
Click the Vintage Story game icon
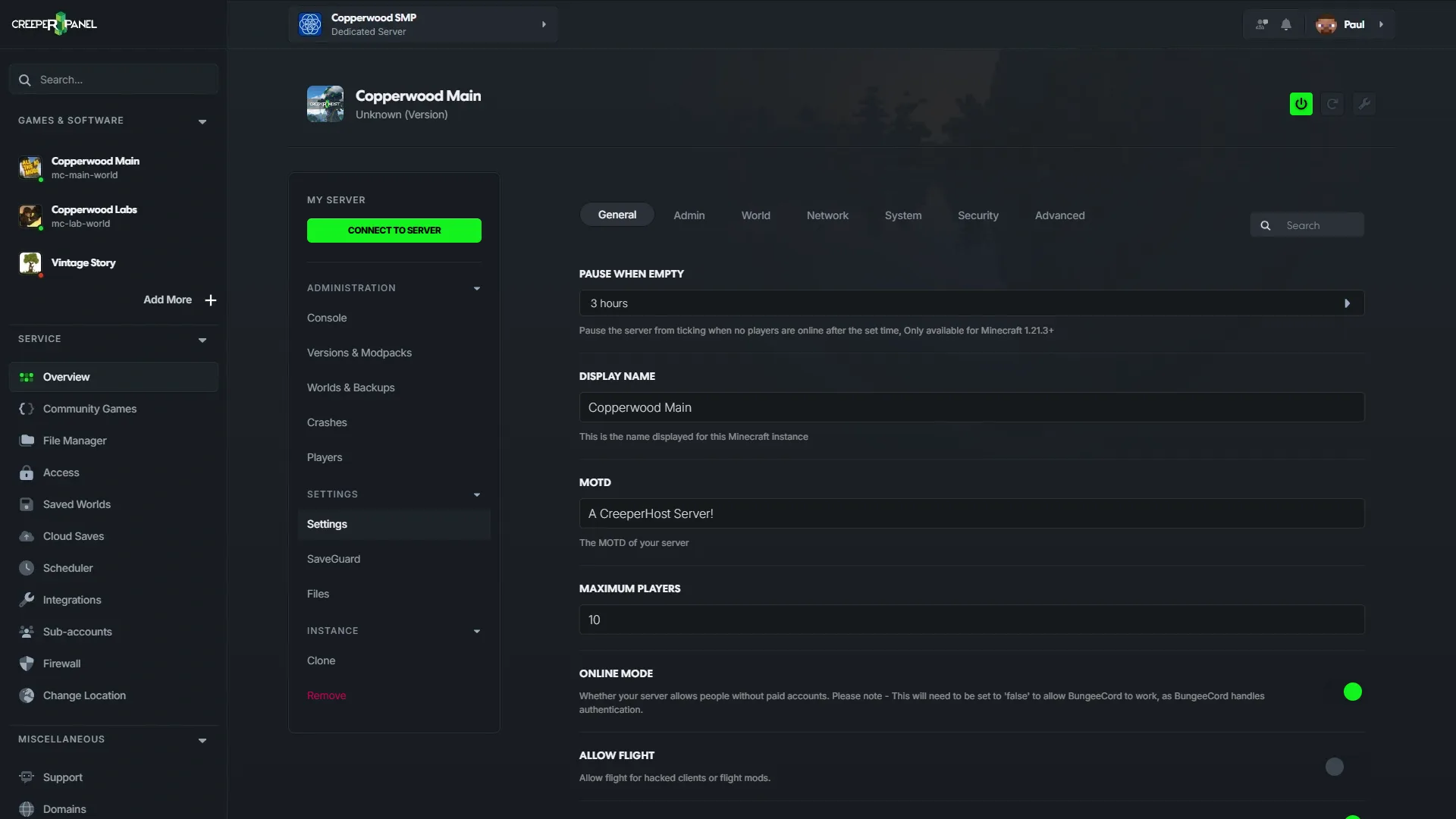click(30, 263)
